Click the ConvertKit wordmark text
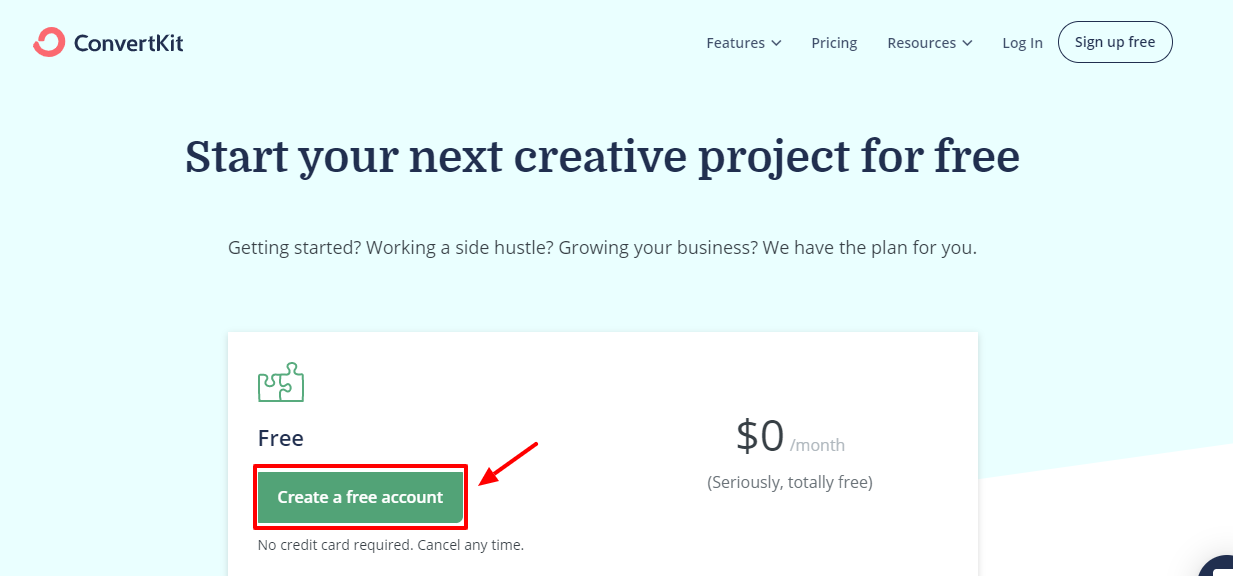The image size is (1233, 576). coord(128,43)
